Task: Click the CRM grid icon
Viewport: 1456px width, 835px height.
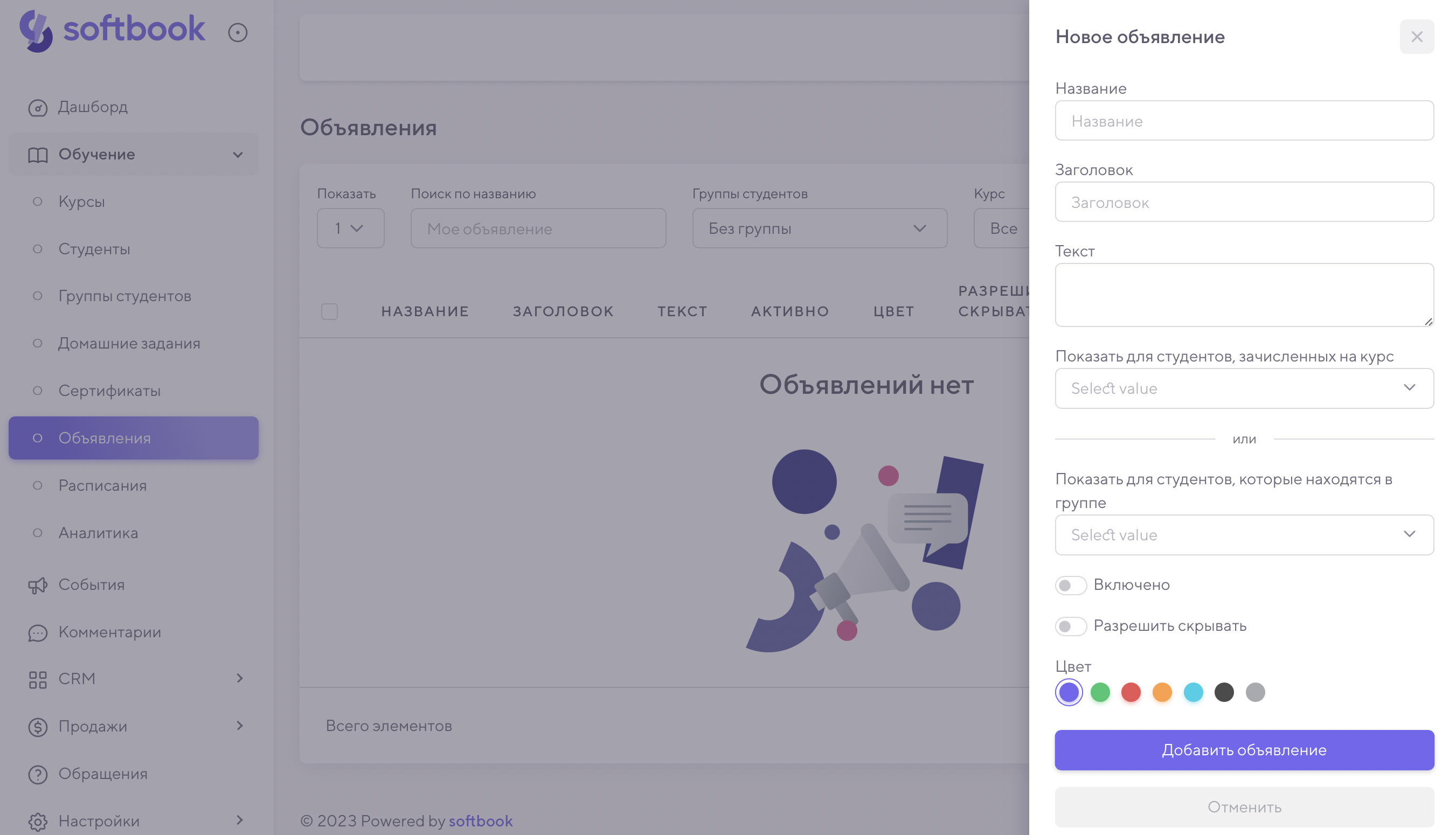Action: click(x=38, y=680)
